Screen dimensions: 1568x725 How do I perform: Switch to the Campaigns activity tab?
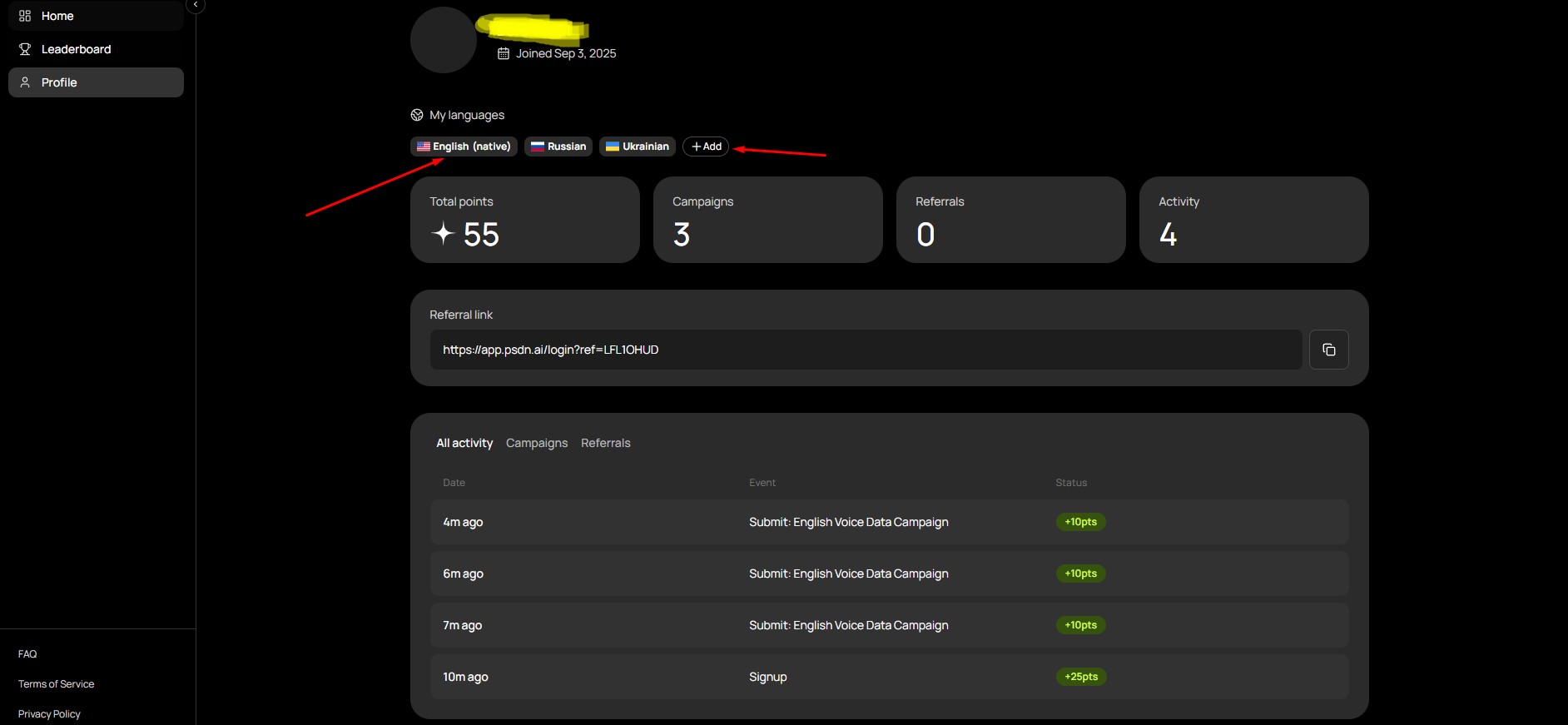click(537, 443)
